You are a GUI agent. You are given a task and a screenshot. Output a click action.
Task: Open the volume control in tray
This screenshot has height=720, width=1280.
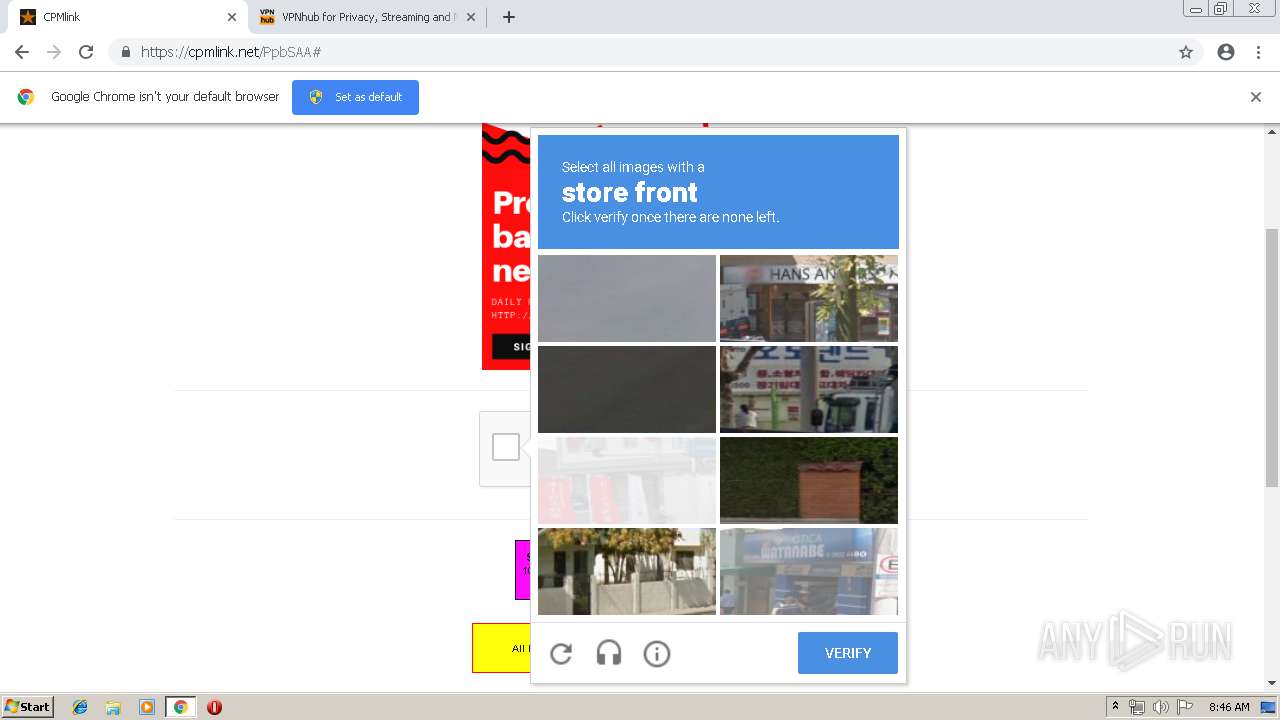point(1160,707)
